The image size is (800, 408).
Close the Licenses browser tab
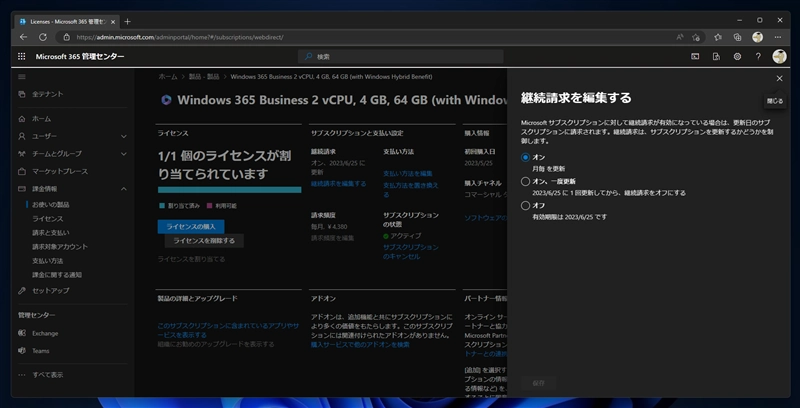113,22
